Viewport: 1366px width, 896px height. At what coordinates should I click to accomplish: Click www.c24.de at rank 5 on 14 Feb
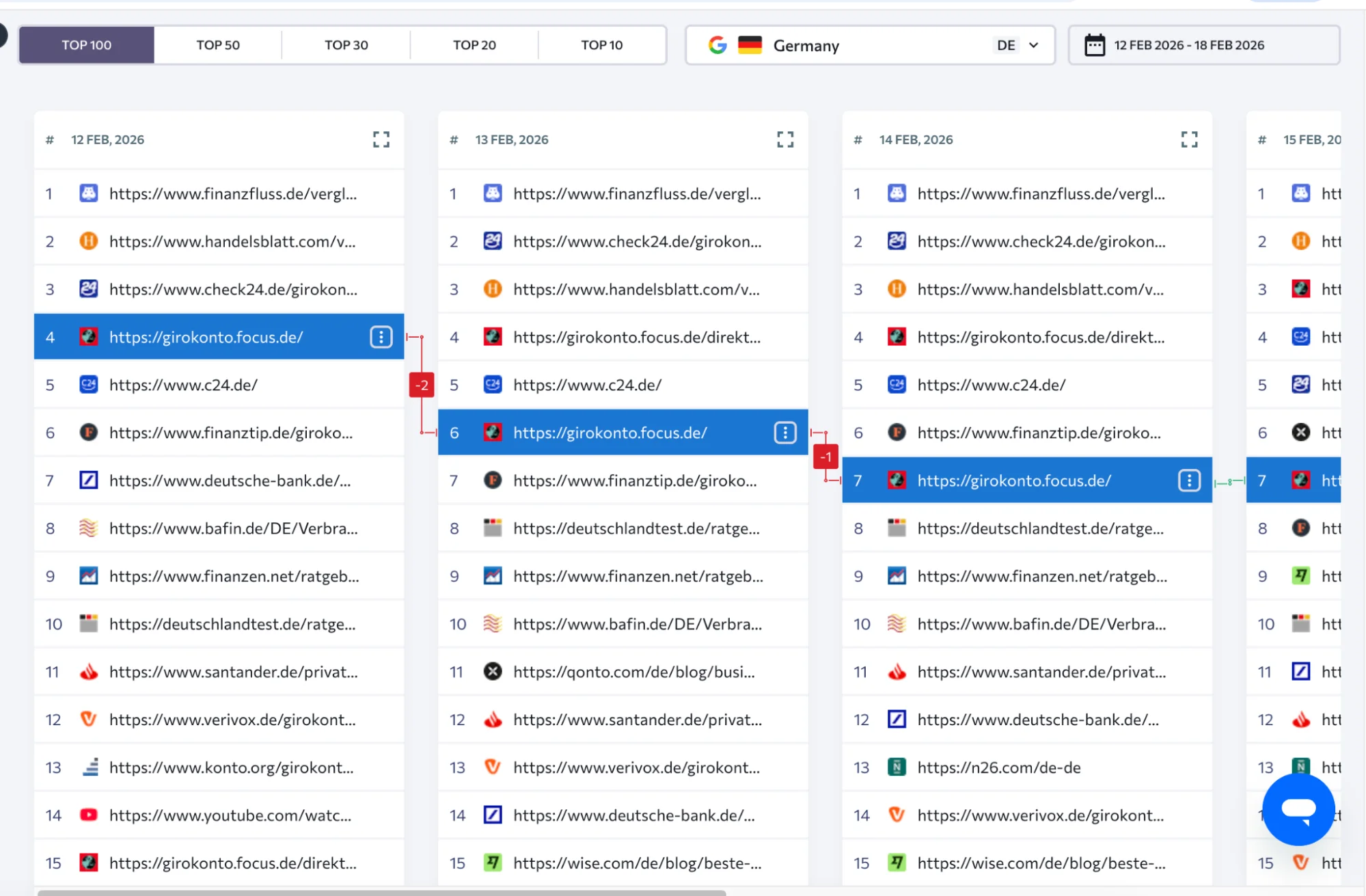pos(992,385)
